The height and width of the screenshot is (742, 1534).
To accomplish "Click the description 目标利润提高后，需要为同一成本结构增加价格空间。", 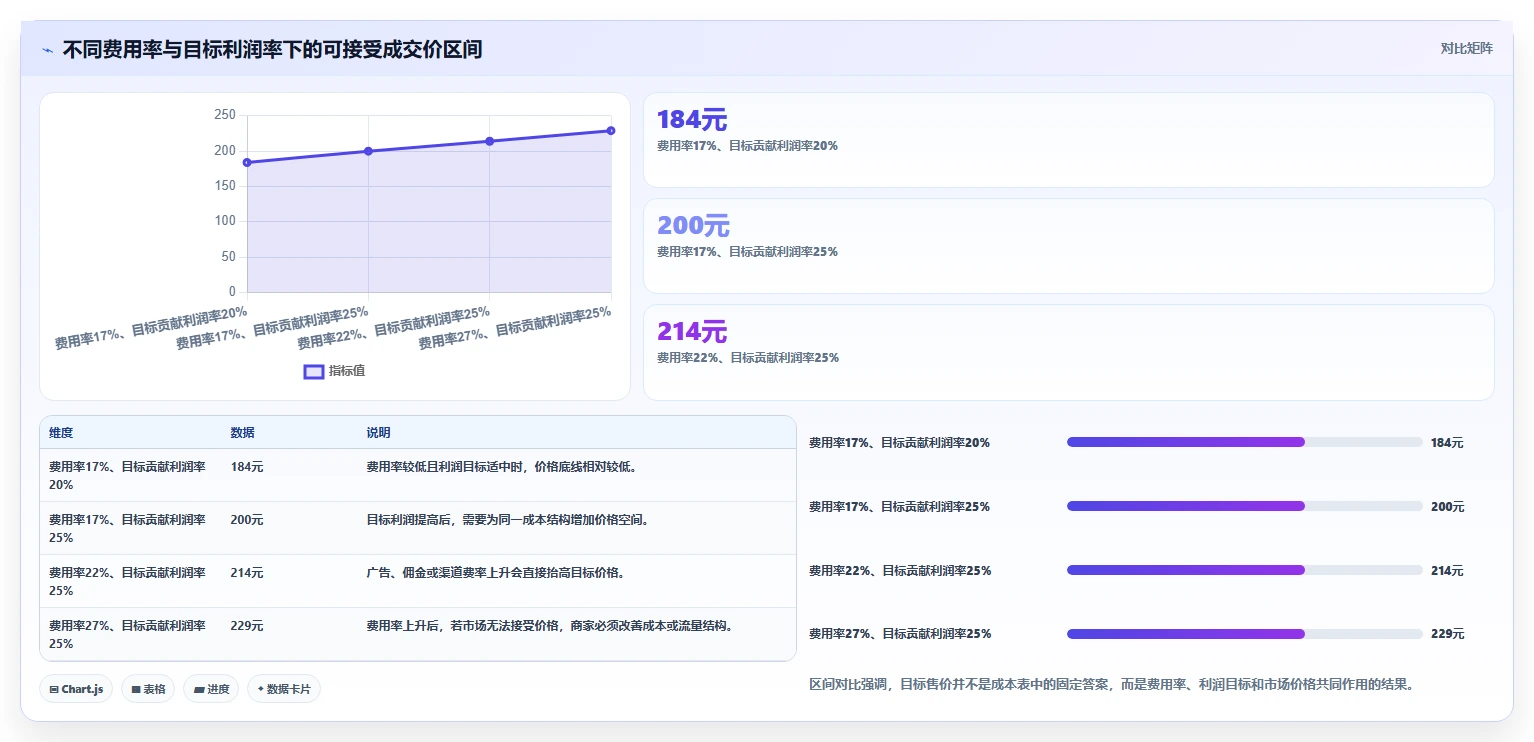I will (x=508, y=519).
